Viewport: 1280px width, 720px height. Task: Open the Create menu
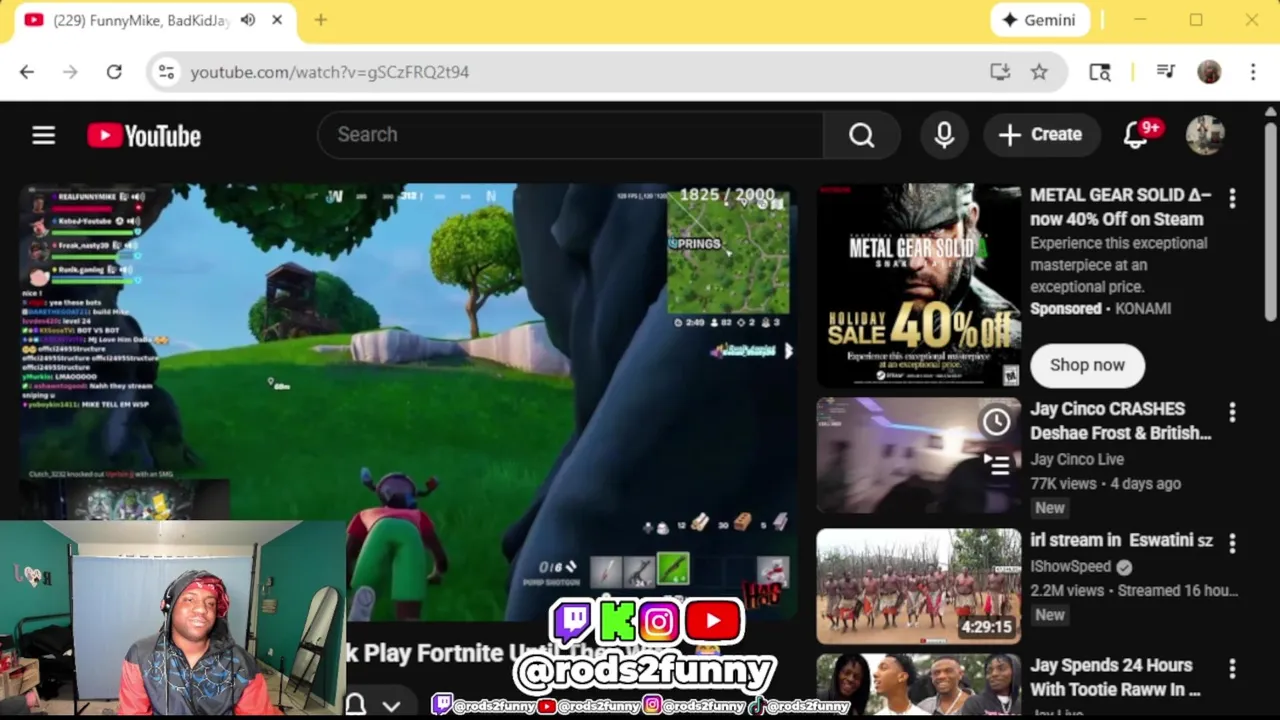click(x=1041, y=135)
